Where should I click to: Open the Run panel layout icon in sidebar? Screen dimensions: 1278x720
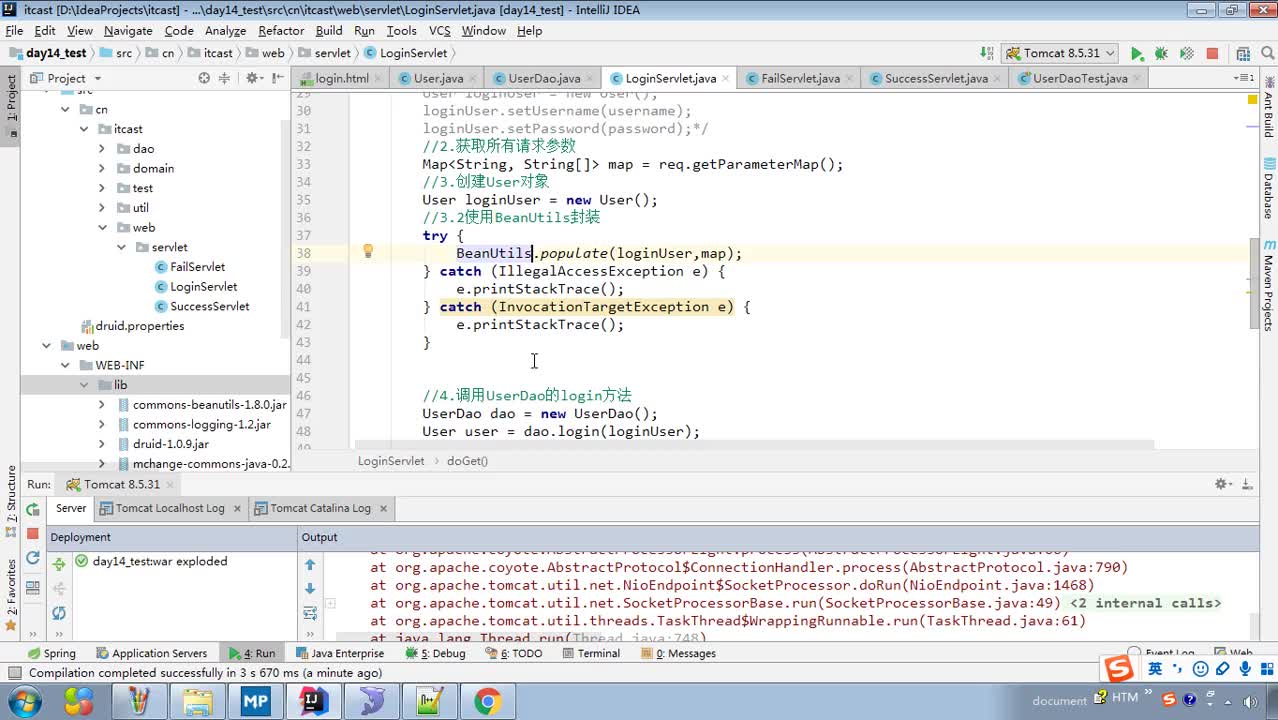(33, 589)
